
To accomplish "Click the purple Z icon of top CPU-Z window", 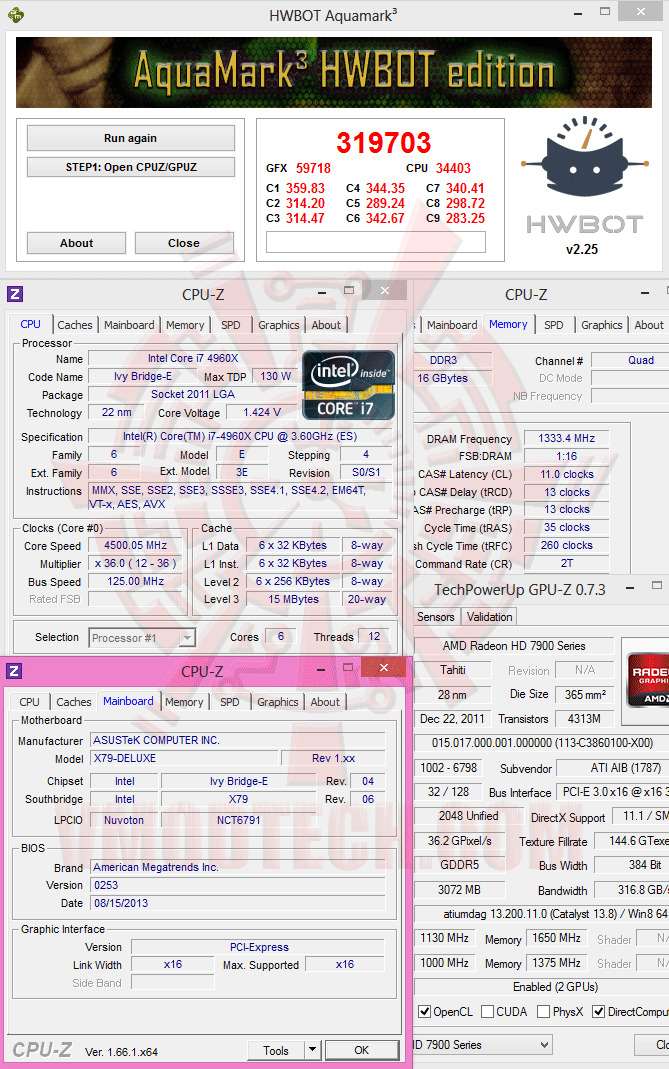I will [x=15, y=295].
